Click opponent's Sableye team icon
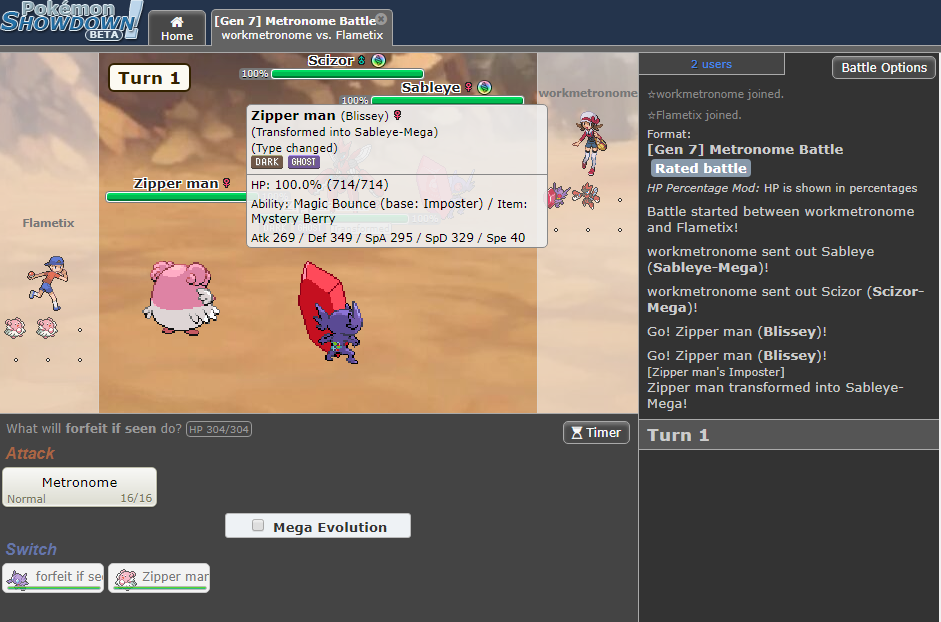The height and width of the screenshot is (622, 941). click(558, 196)
